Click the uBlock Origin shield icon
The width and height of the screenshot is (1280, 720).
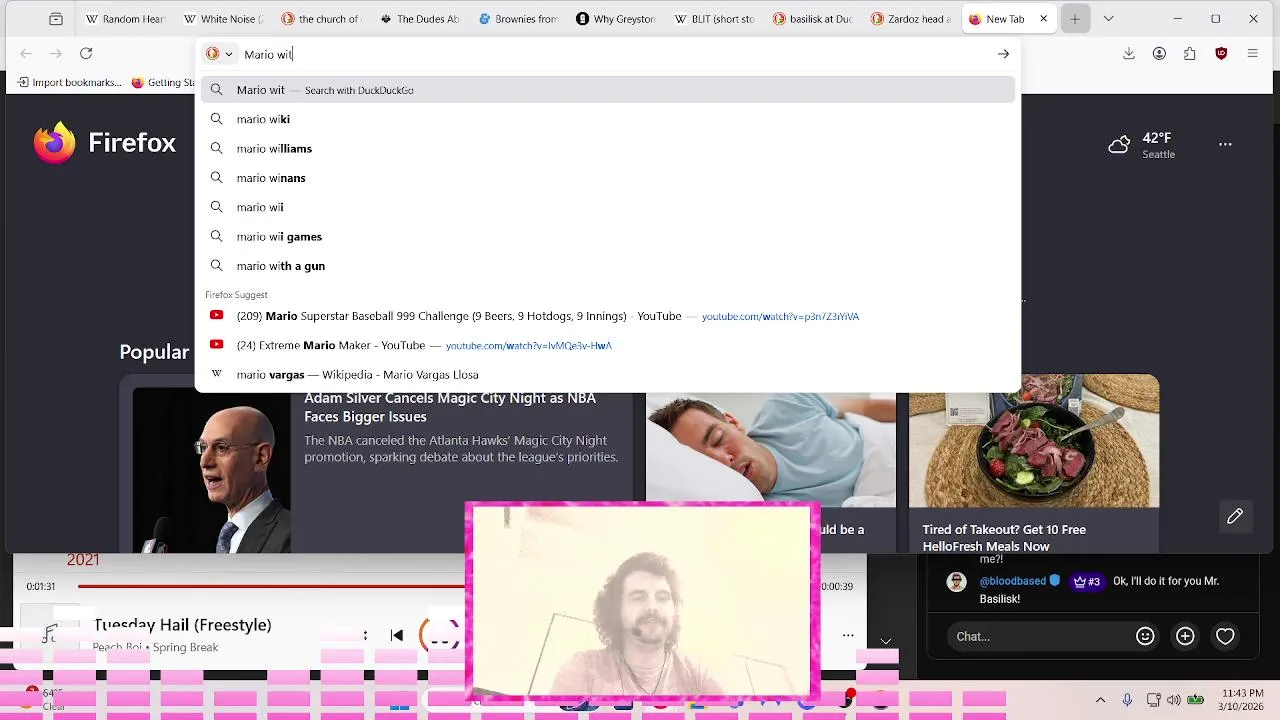[x=1221, y=54]
